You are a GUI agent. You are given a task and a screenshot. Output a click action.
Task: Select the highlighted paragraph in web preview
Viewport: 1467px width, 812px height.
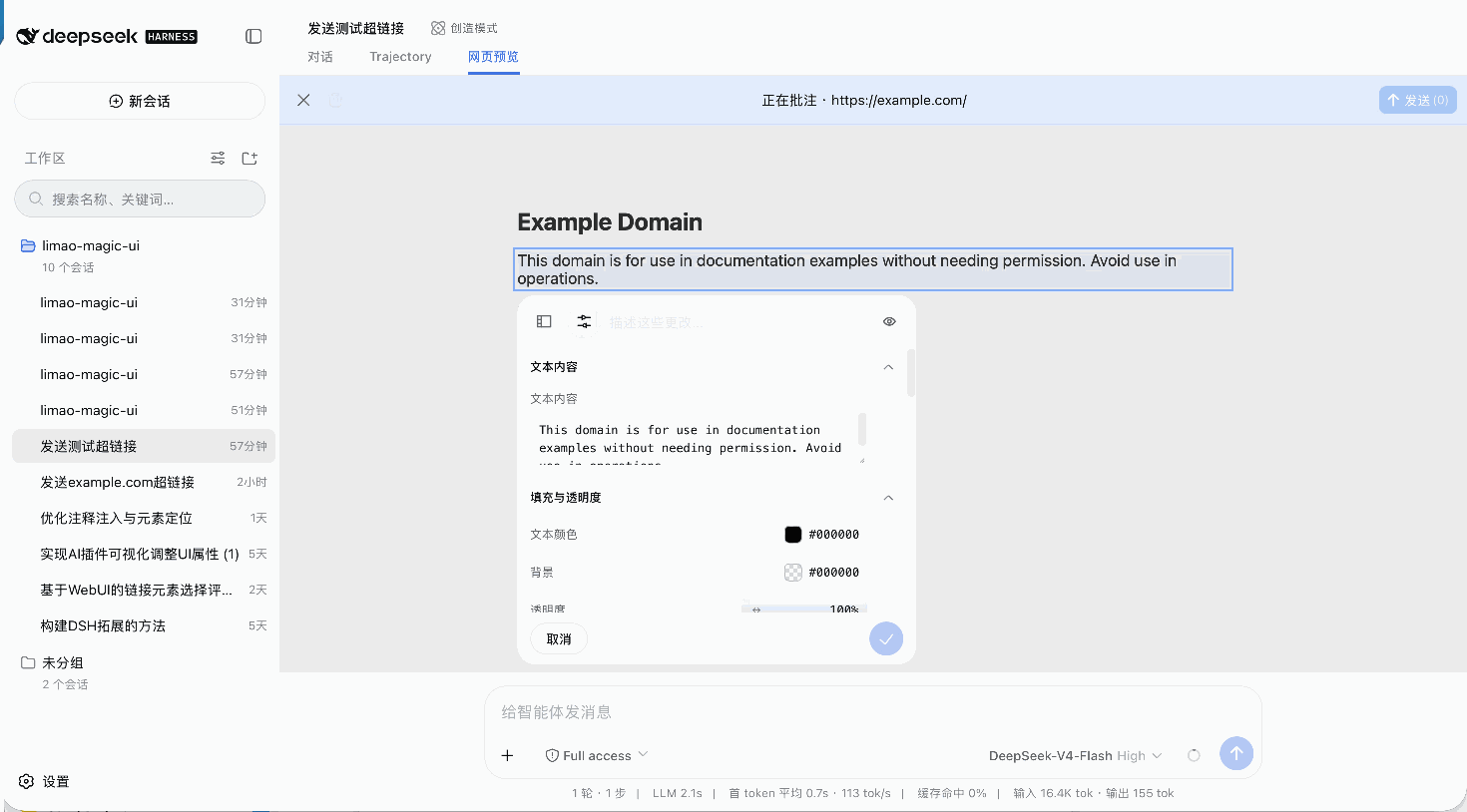coord(873,269)
